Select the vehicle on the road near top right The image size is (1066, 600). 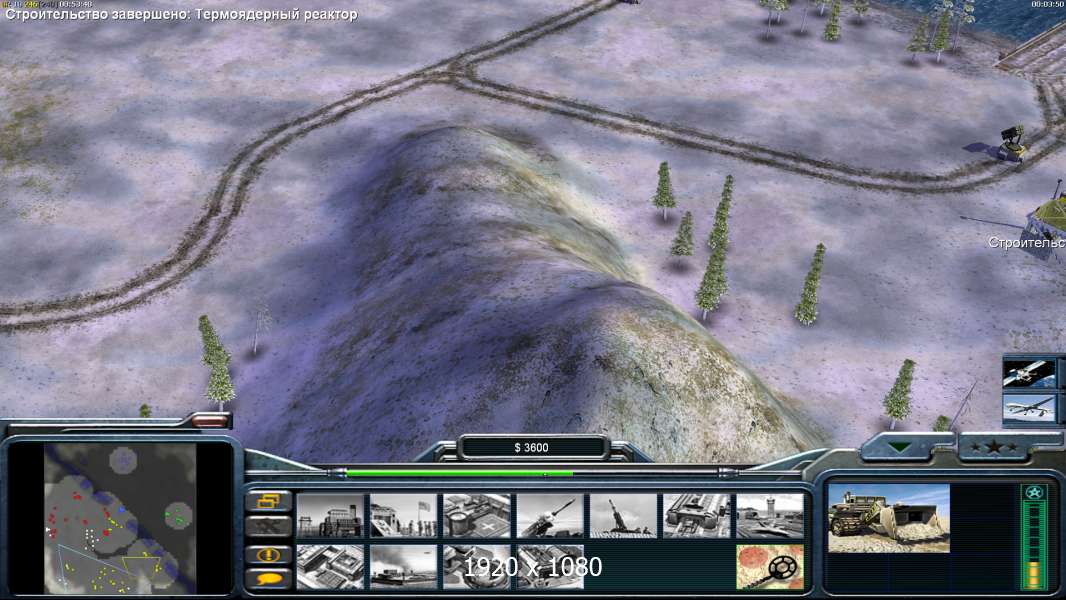(x=1010, y=143)
